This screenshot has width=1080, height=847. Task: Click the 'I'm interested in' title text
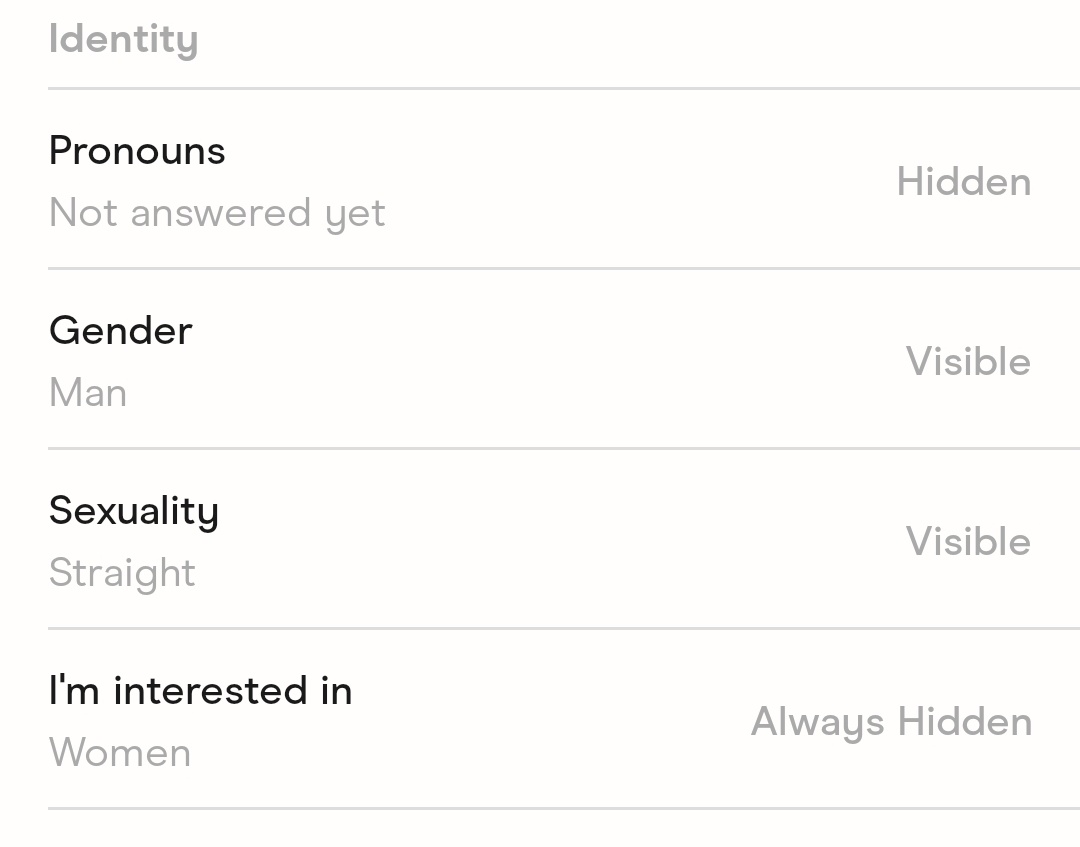pos(200,691)
